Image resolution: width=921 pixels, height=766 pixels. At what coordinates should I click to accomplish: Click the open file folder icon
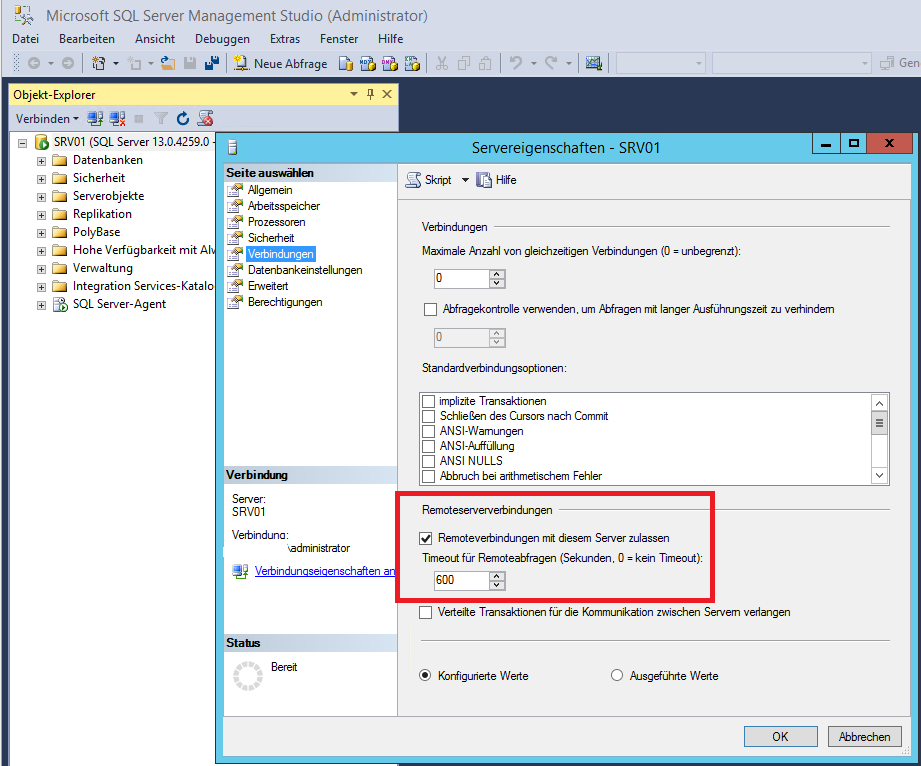[x=169, y=63]
